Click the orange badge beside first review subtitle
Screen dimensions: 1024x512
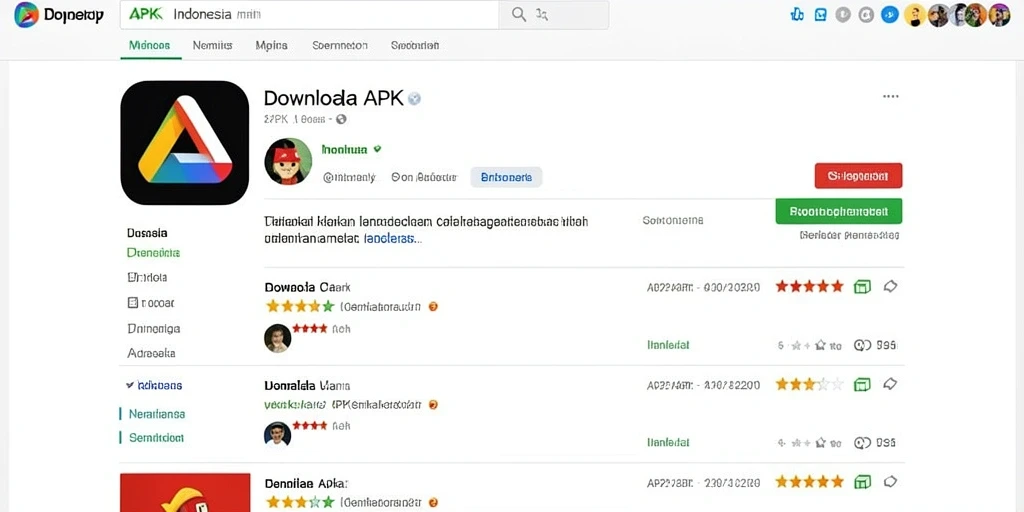(432, 306)
